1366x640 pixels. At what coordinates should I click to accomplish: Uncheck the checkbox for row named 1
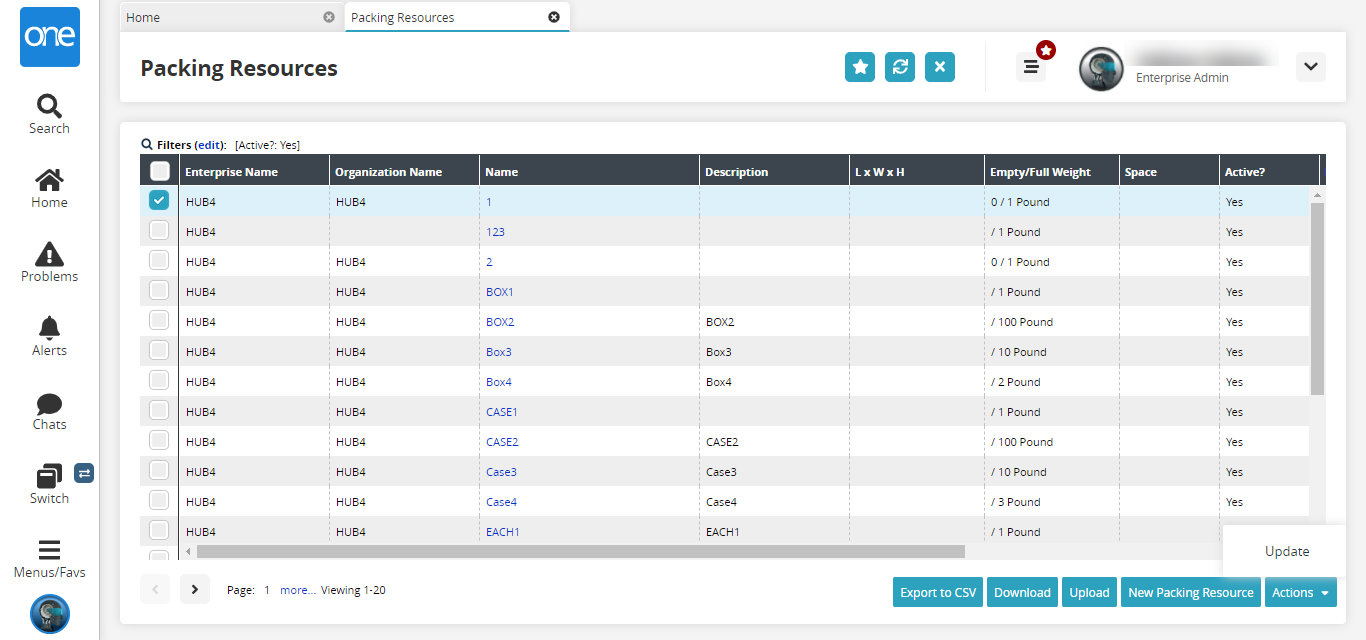(x=159, y=201)
